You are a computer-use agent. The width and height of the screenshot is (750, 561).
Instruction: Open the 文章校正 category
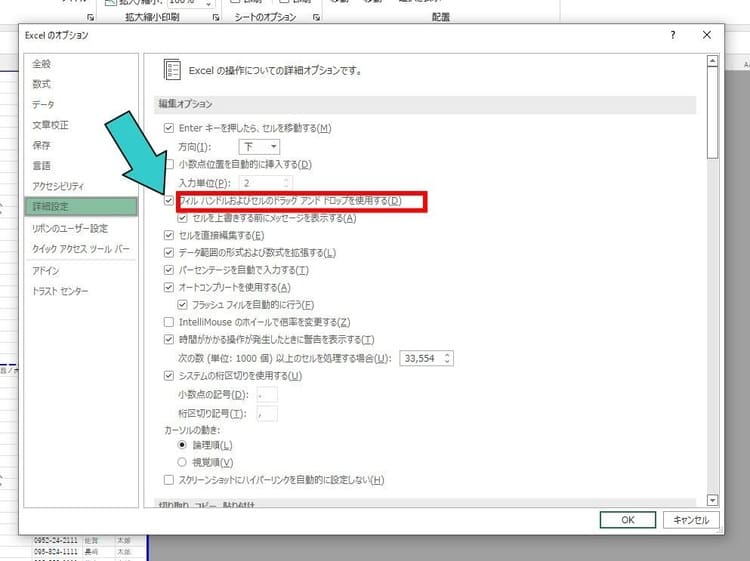pyautogui.click(x=51, y=125)
